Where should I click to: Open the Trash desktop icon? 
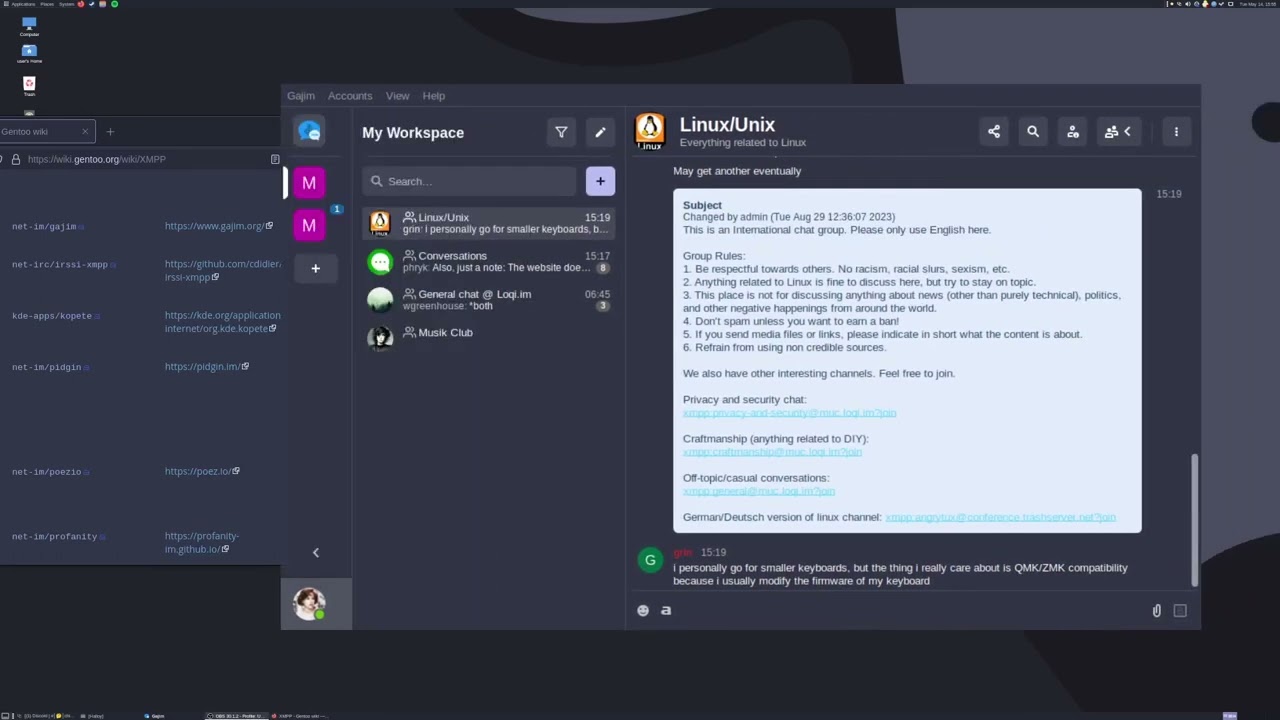pos(29,86)
